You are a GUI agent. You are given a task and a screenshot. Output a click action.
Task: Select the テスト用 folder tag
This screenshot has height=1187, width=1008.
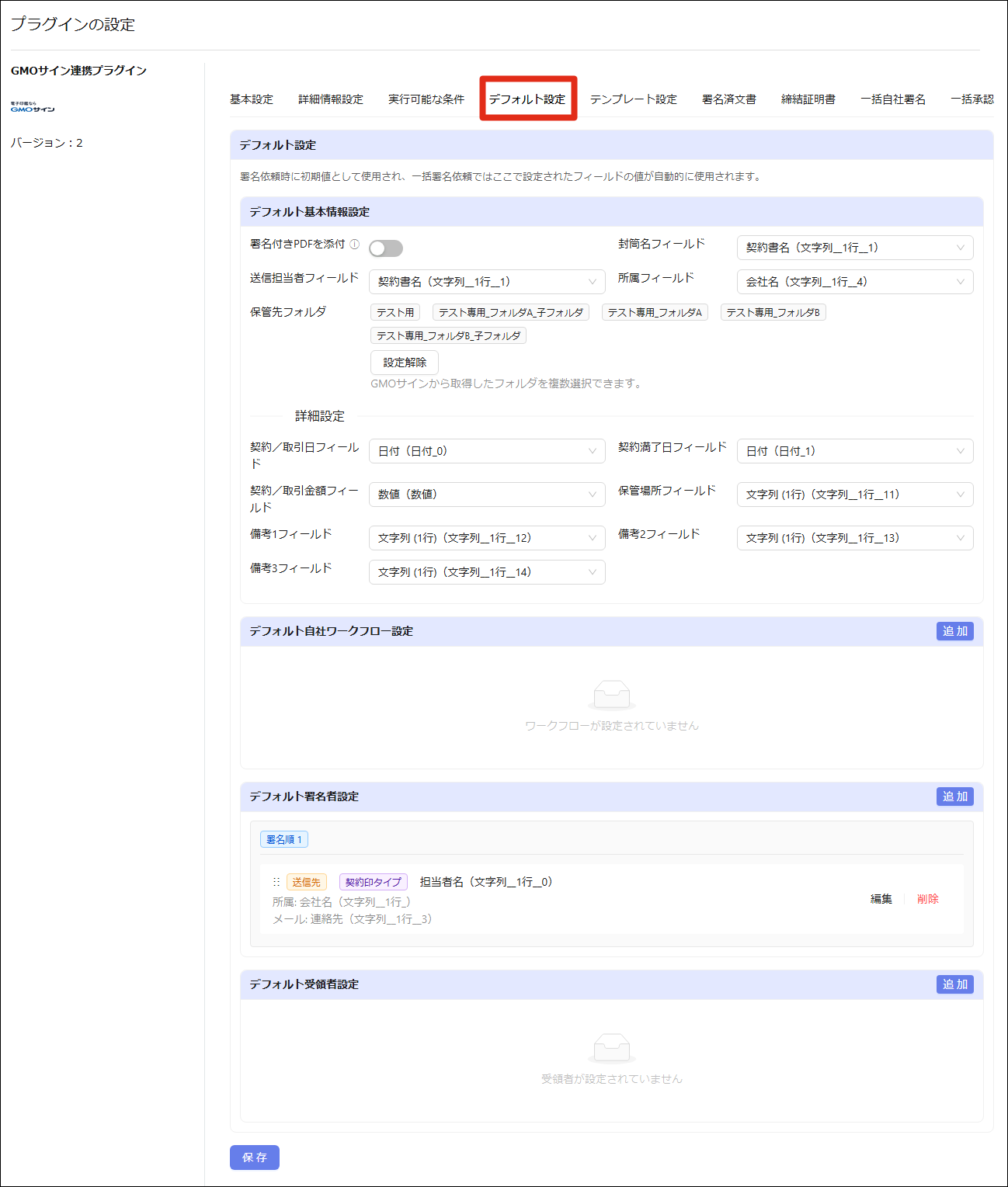(x=395, y=312)
